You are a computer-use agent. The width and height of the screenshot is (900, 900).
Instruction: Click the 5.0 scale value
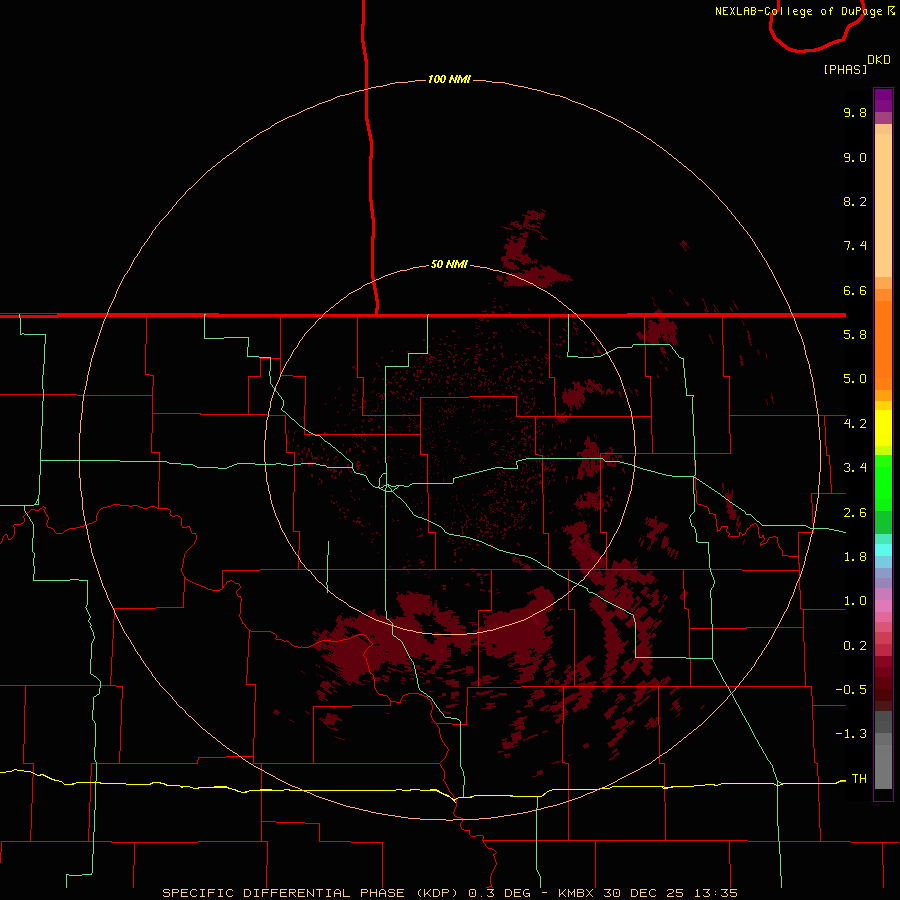click(855, 379)
